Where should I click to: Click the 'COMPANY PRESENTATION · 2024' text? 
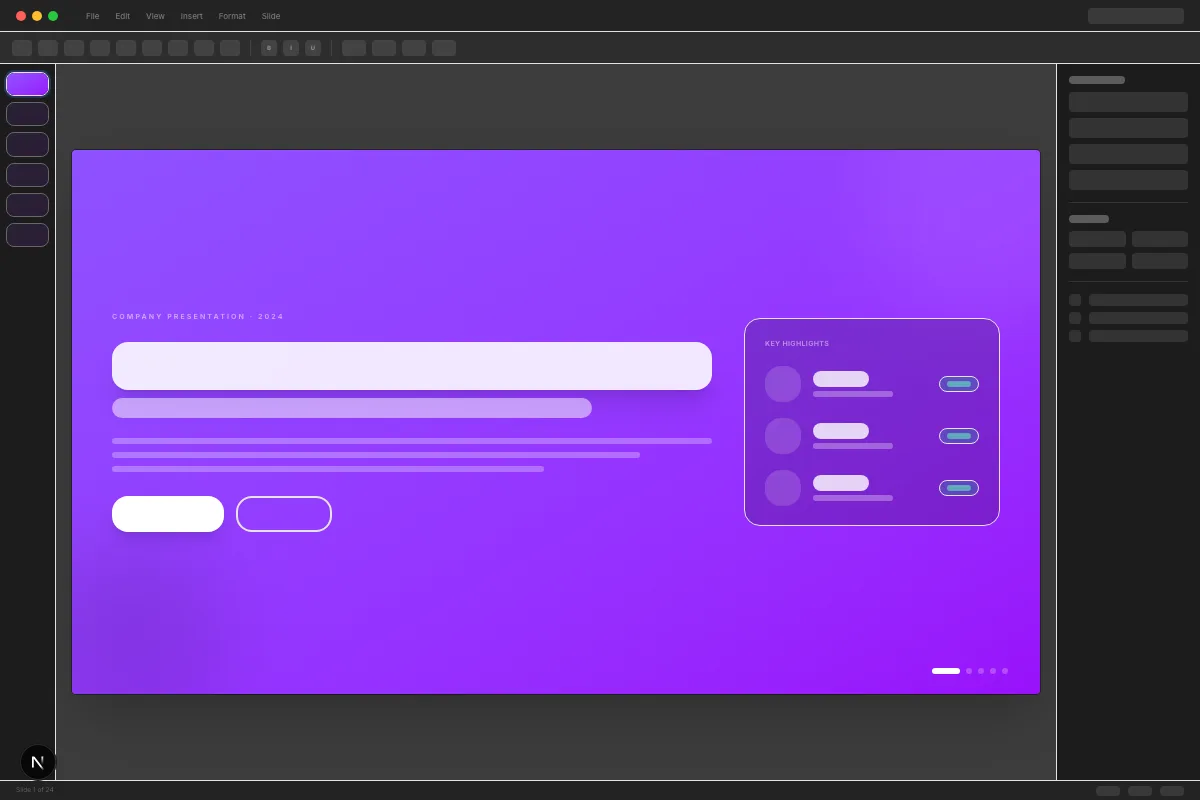click(x=198, y=316)
